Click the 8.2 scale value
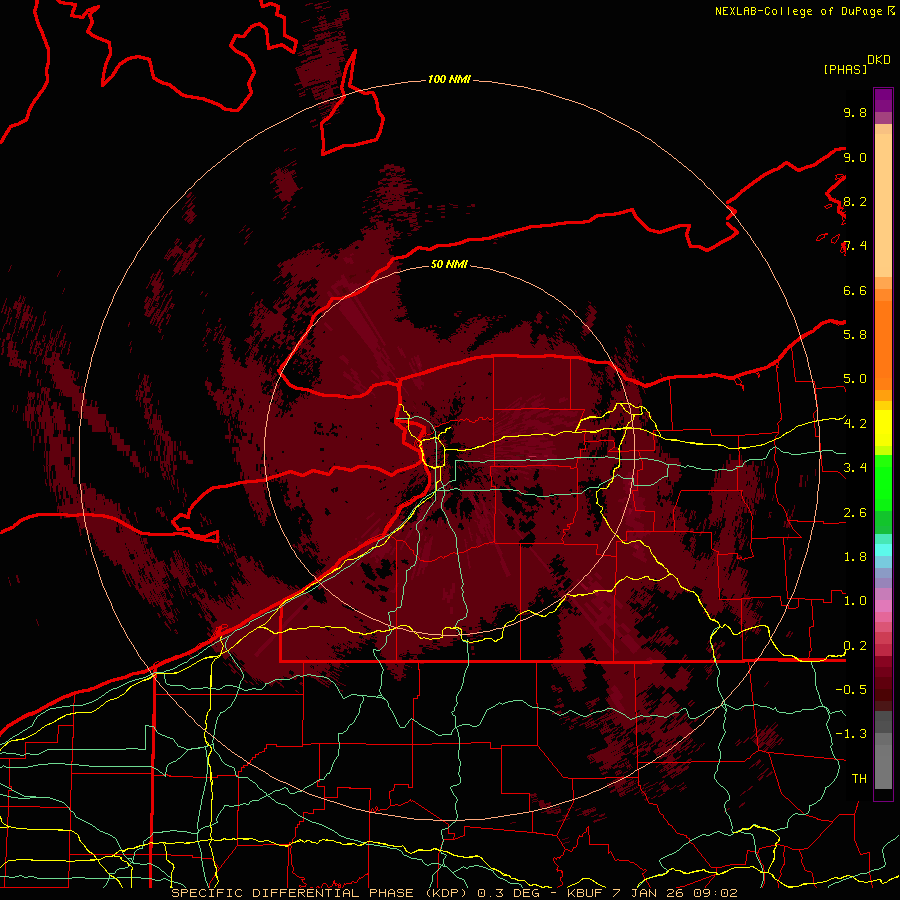The height and width of the screenshot is (900, 900). pyautogui.click(x=855, y=201)
